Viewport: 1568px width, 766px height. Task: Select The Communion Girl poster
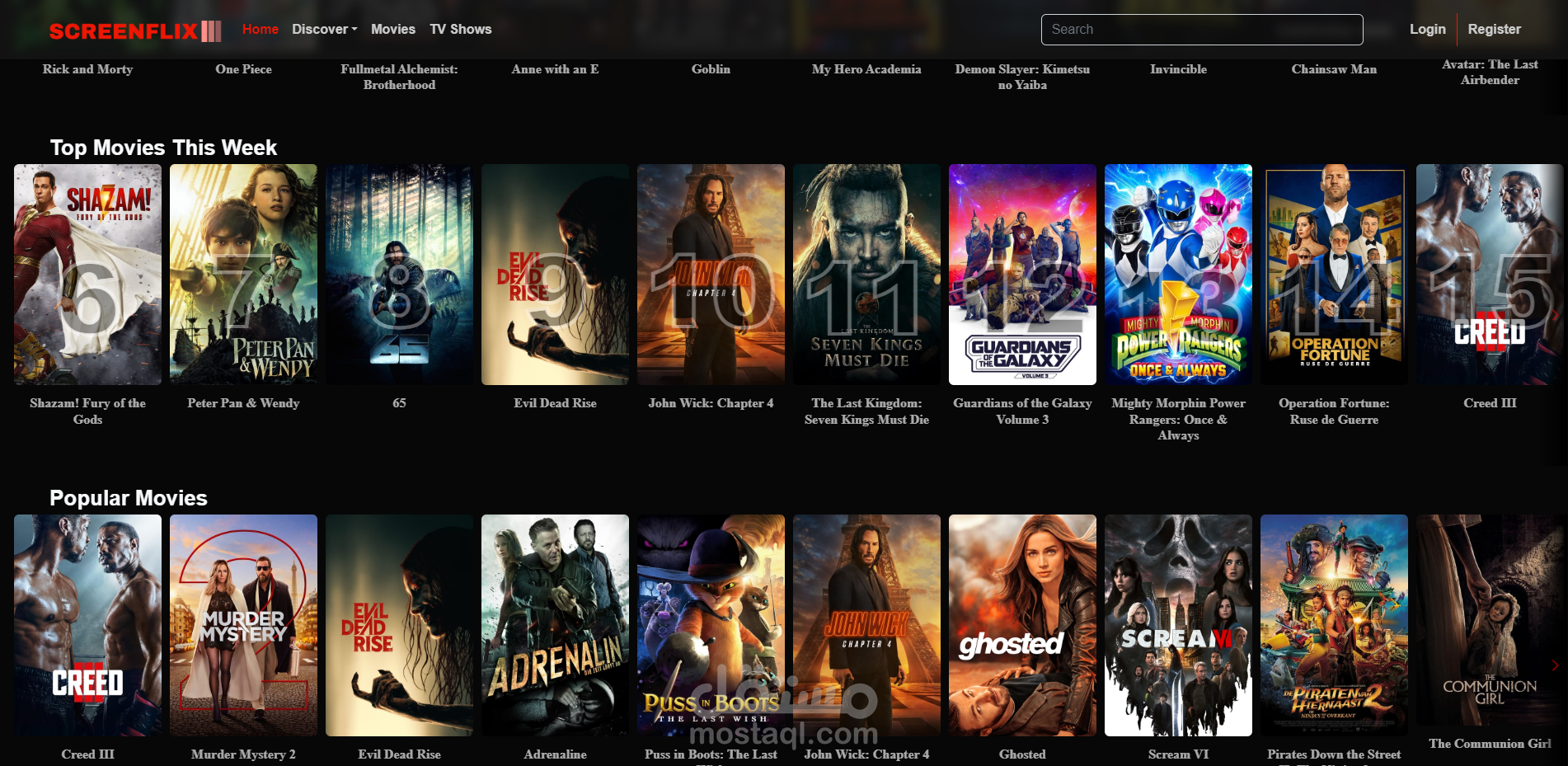point(1490,621)
